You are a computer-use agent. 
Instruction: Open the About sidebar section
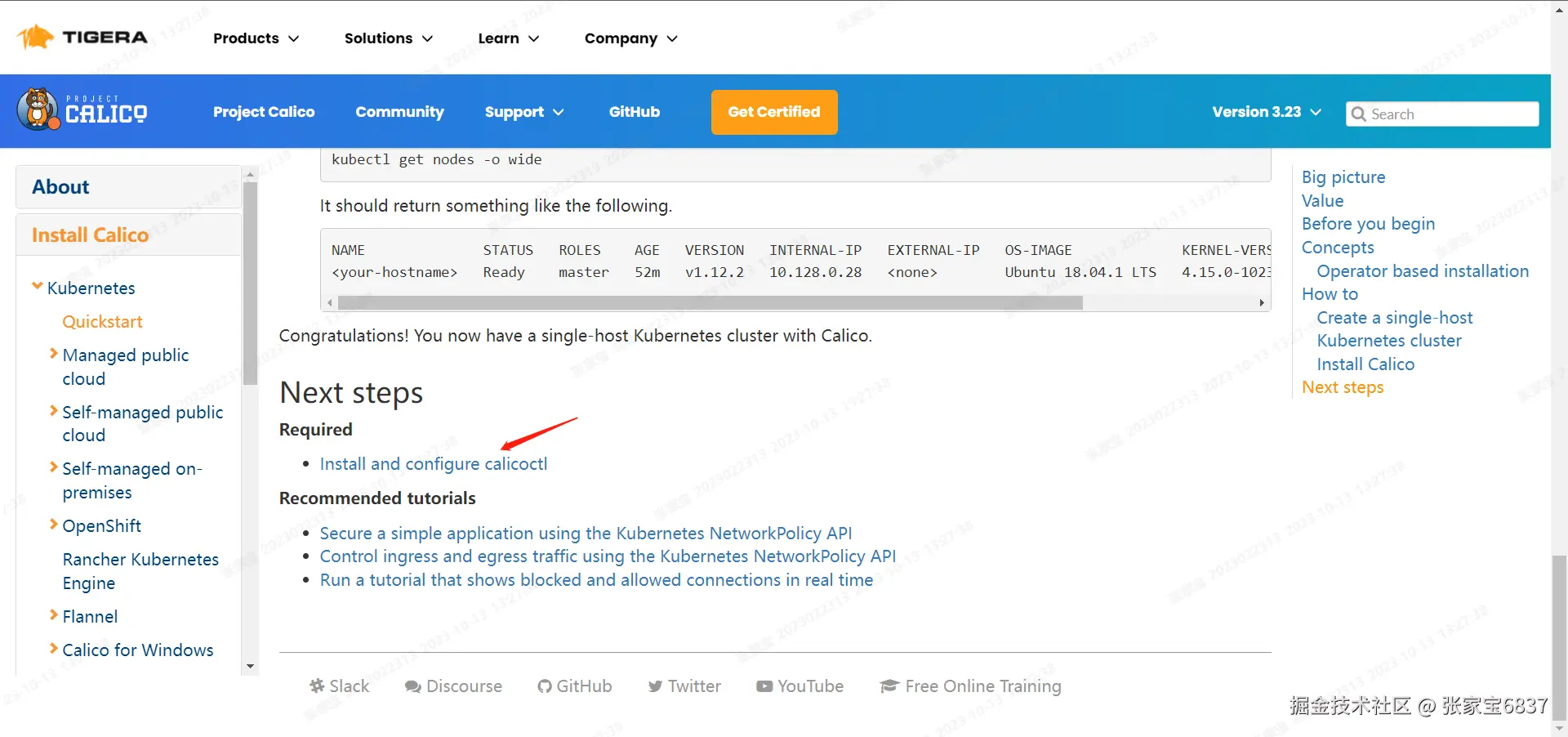128,187
